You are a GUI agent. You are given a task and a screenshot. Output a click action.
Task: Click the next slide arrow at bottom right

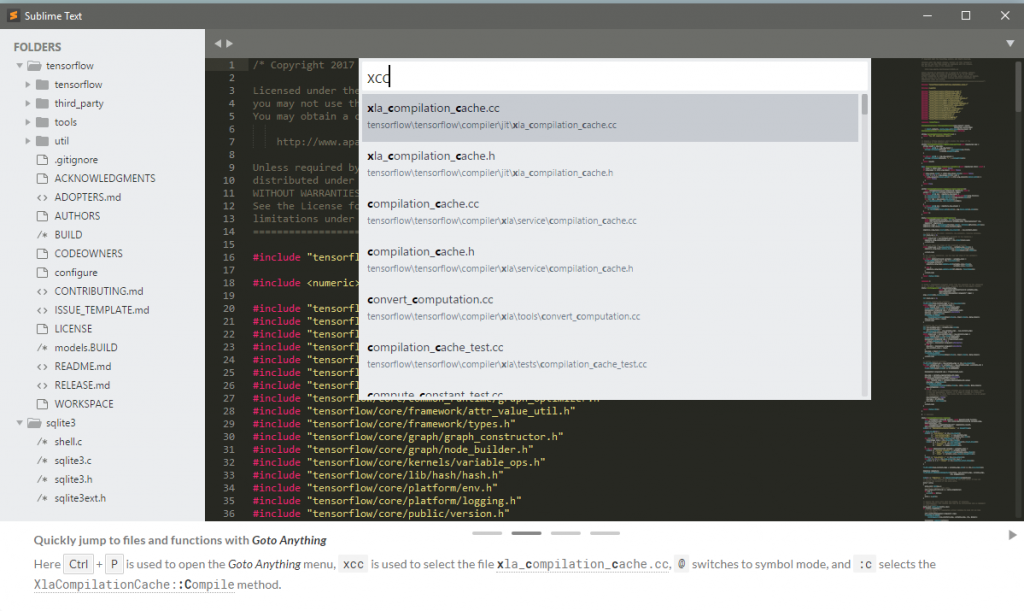pyautogui.click(x=1012, y=535)
